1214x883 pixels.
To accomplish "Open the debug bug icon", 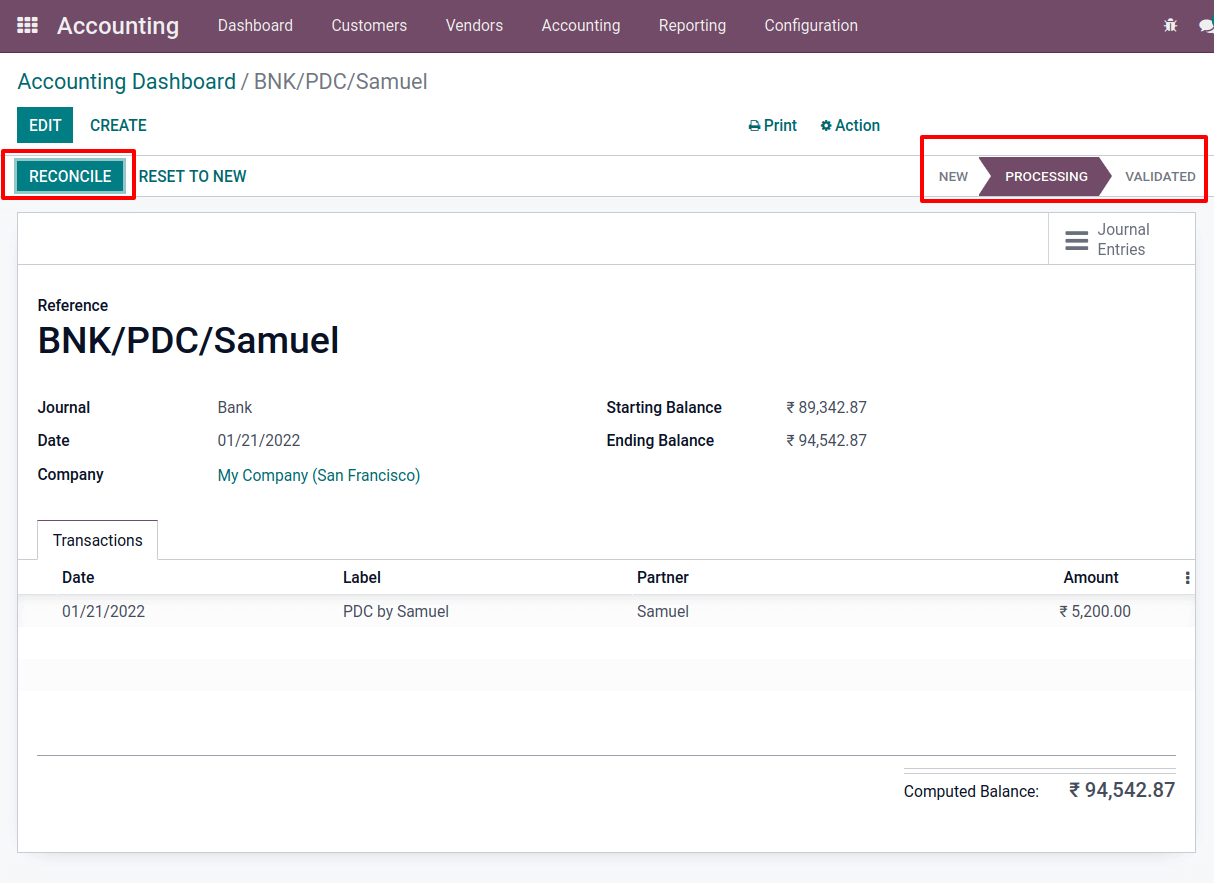I will coord(1170,25).
